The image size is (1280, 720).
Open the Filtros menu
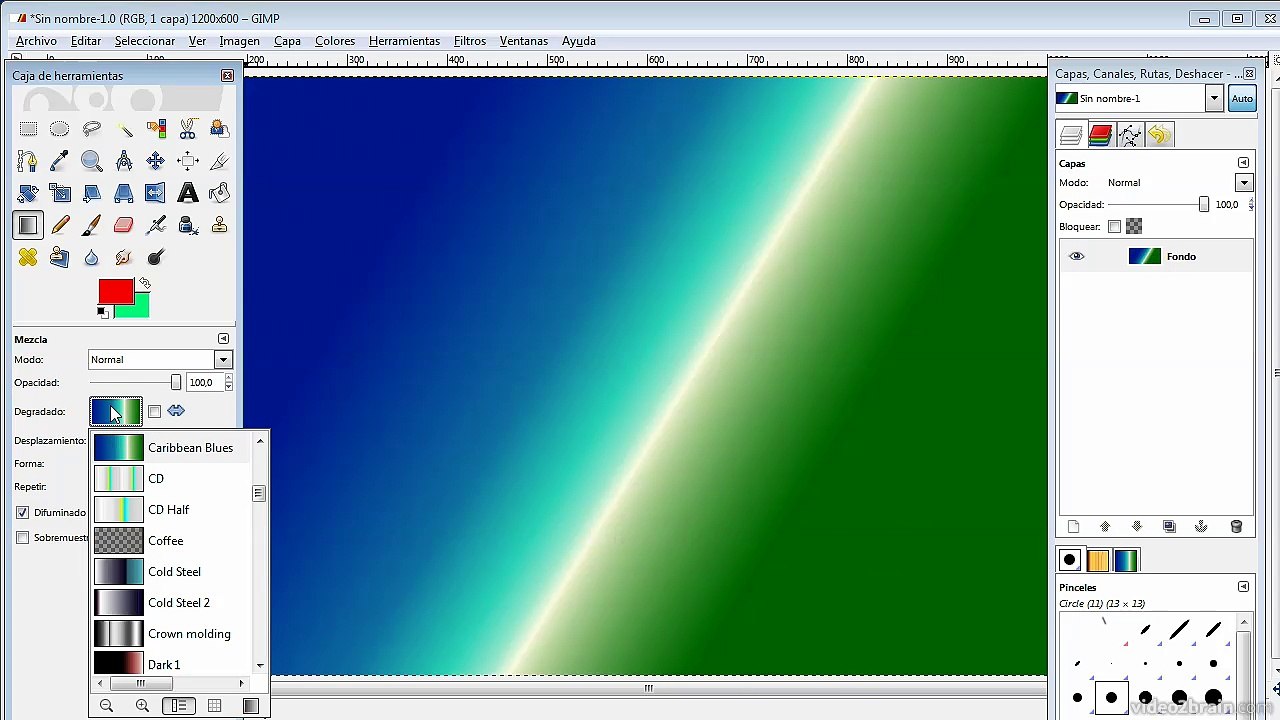click(470, 41)
